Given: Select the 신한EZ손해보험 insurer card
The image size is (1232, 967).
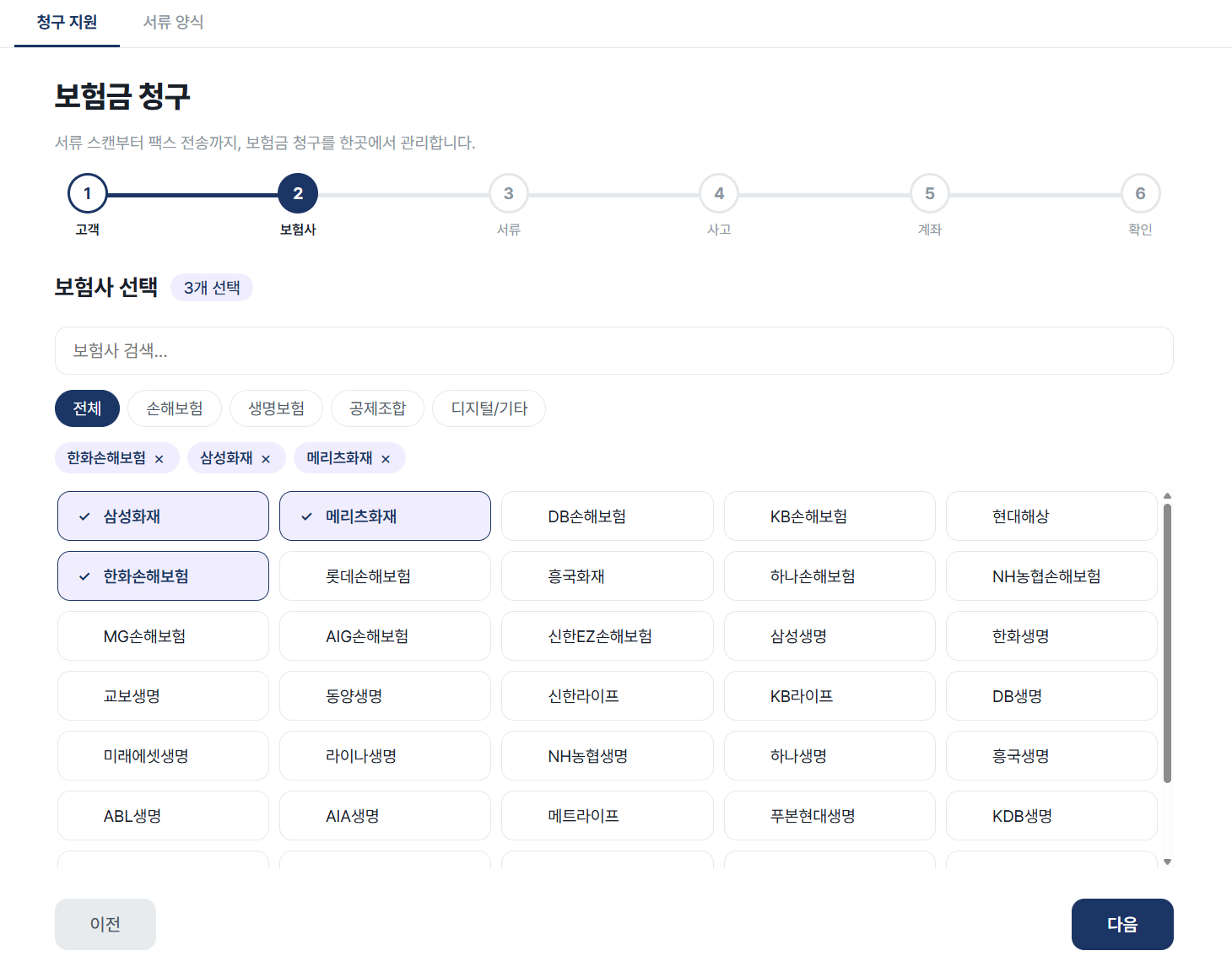Looking at the screenshot, I should click(x=607, y=636).
